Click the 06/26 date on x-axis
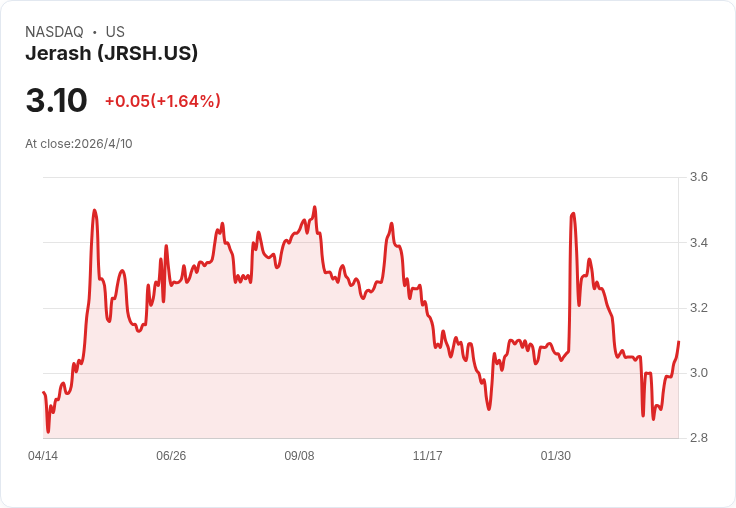 (x=171, y=456)
